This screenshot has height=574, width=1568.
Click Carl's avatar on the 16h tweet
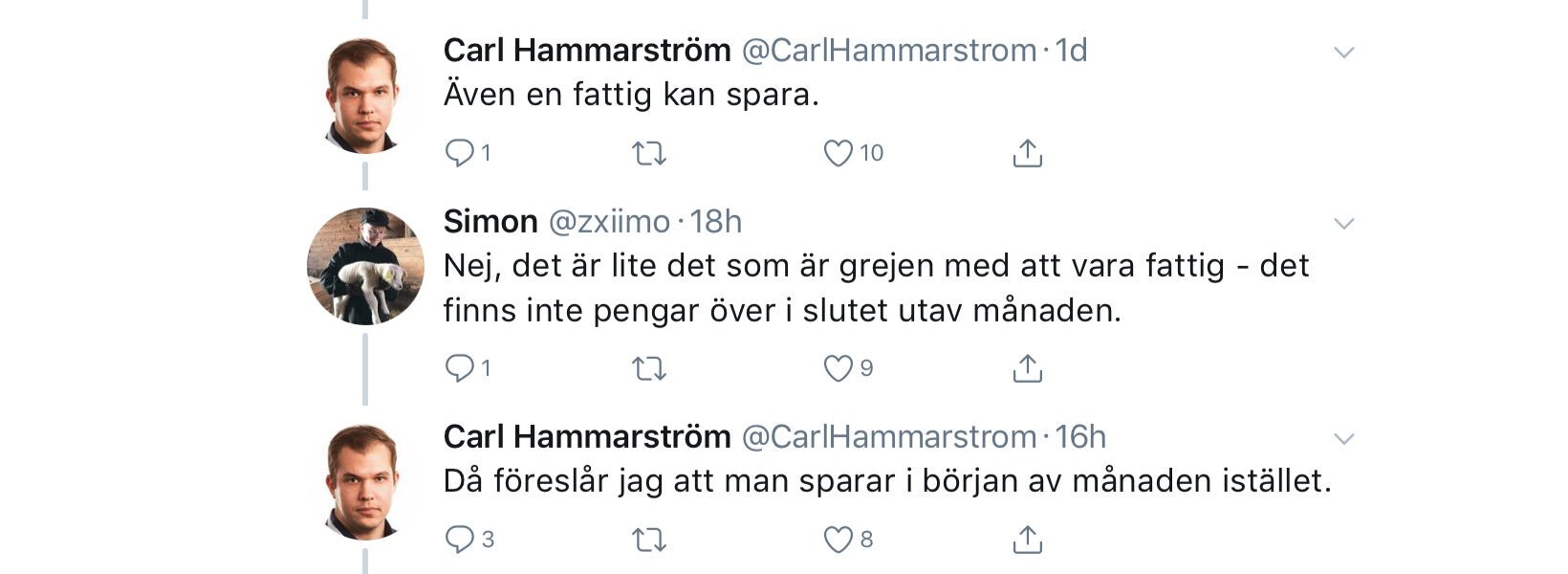click(363, 482)
